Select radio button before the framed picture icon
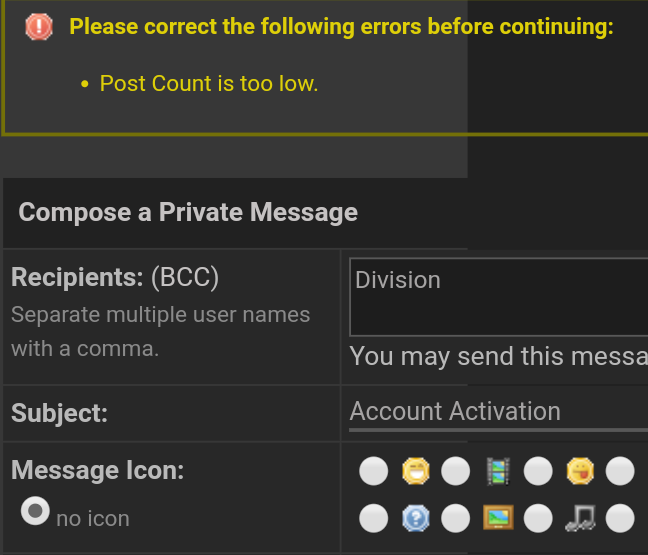 pos(455,518)
